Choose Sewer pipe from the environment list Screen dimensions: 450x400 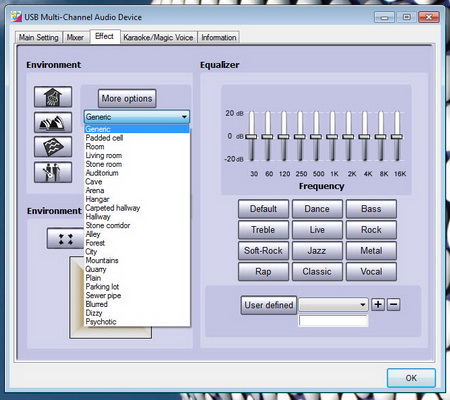(103, 295)
